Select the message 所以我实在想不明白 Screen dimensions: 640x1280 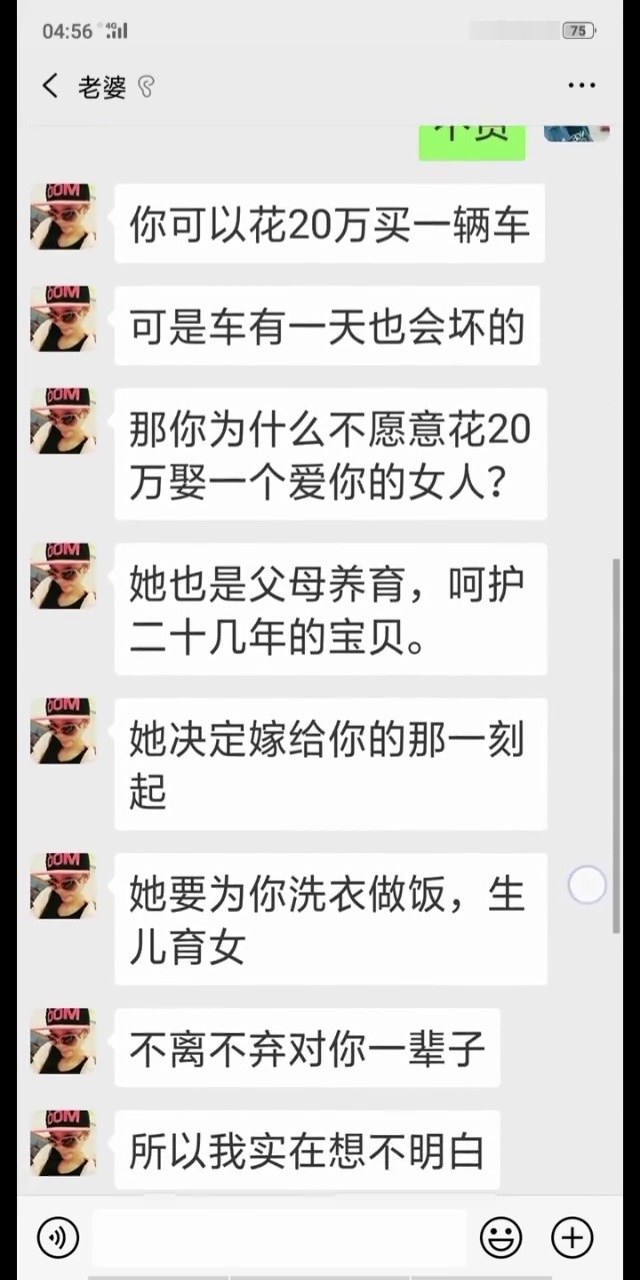coord(307,1149)
